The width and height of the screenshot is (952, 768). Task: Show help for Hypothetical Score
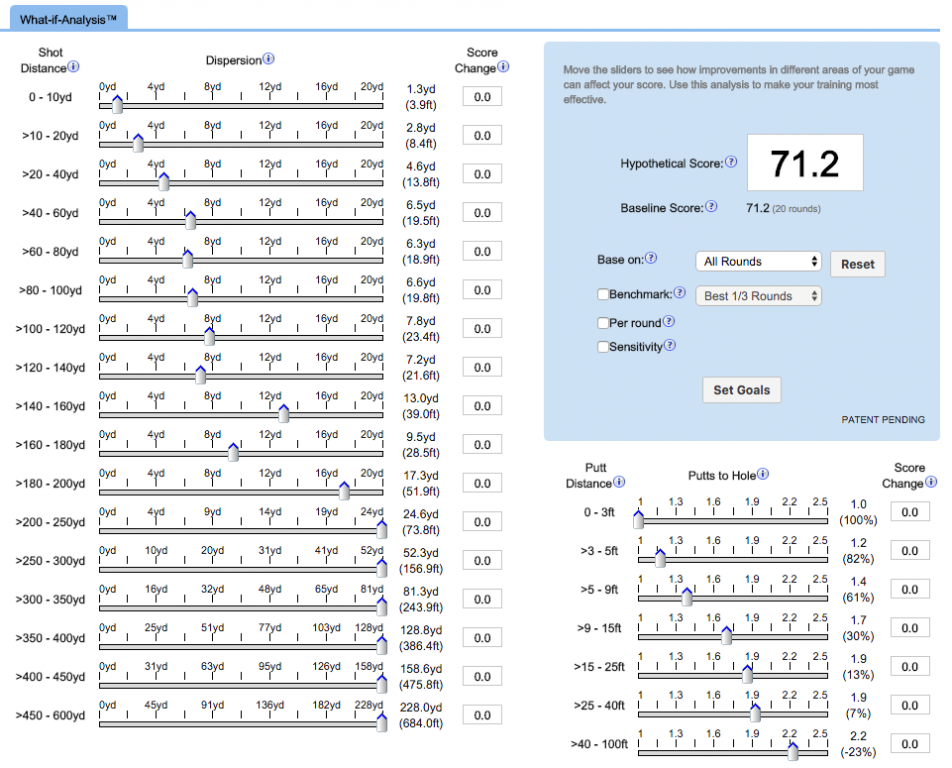pos(731,161)
